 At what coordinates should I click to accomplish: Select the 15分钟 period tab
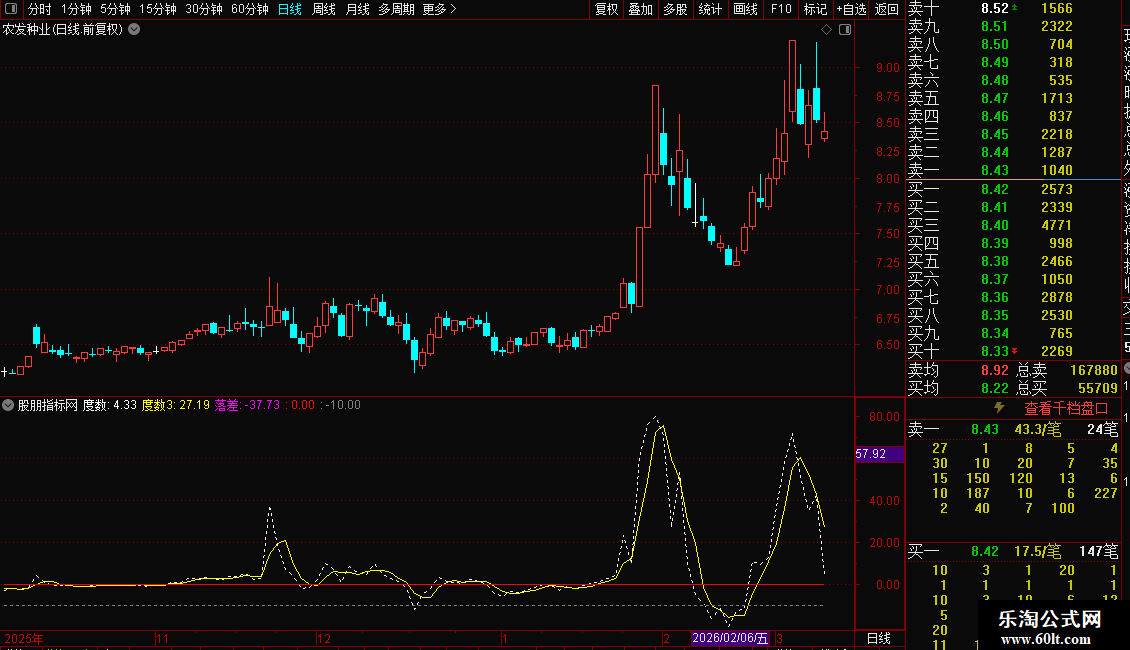158,9
